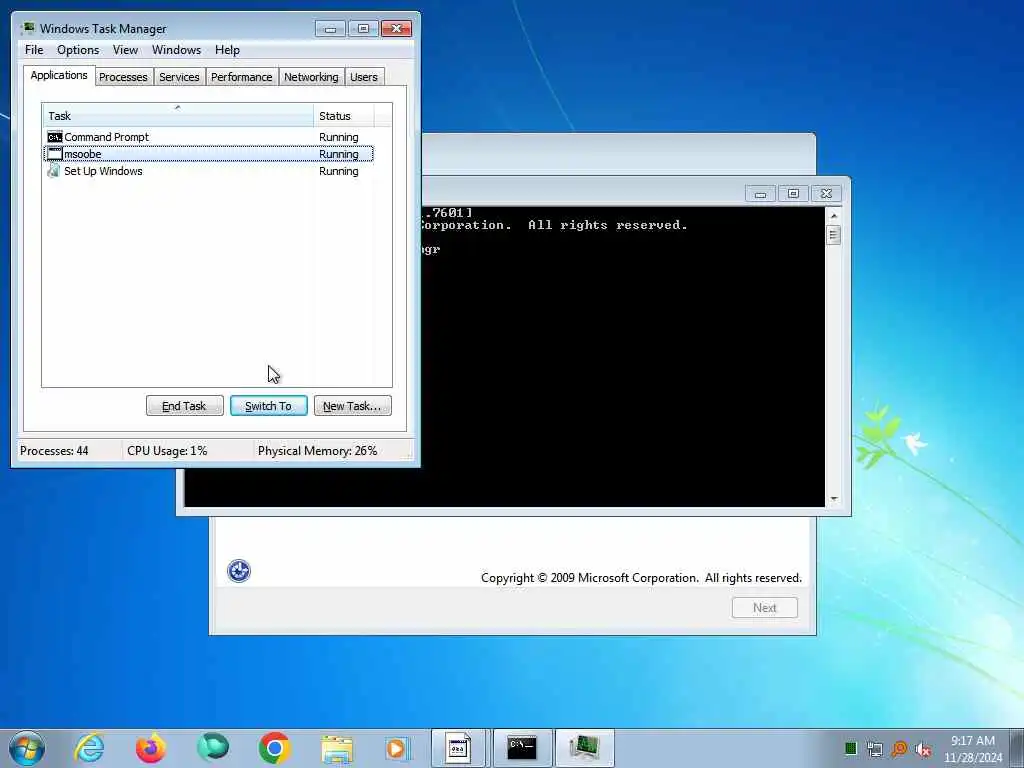Click the Set Up Windows icon in task list

point(54,171)
